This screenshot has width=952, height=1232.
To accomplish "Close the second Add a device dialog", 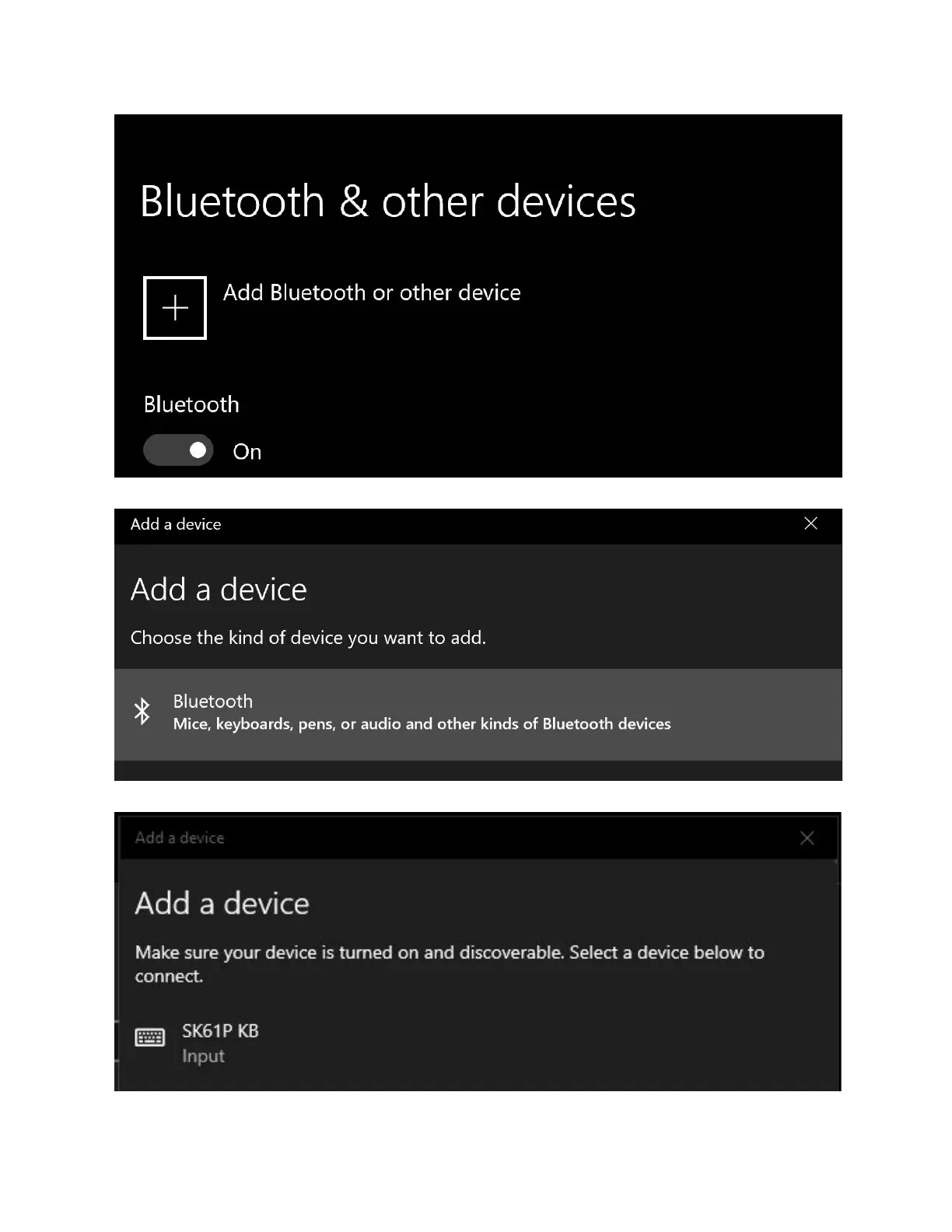I will tap(807, 838).
